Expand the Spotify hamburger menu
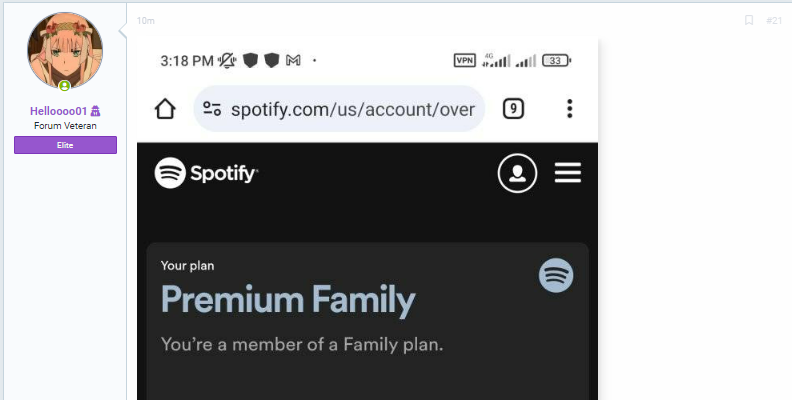Viewport: 792px width, 400px height. (568, 173)
